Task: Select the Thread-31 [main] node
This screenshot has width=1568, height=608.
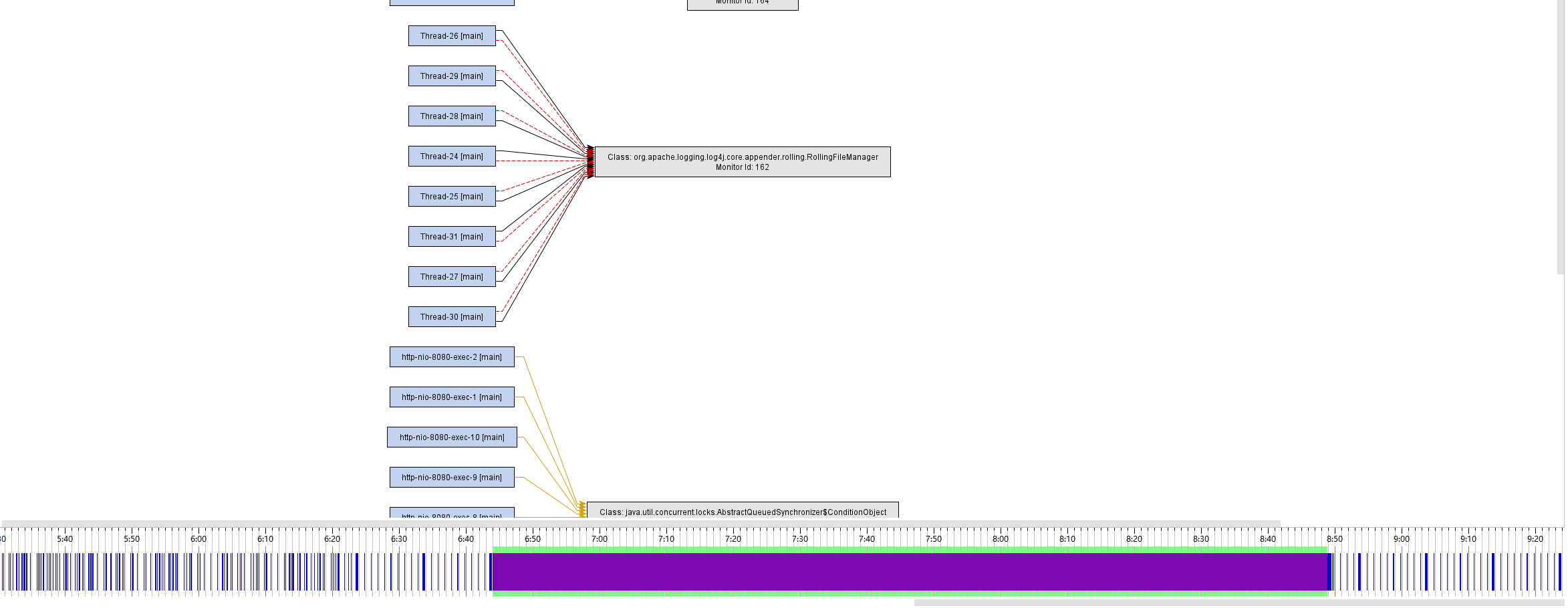Action: (451, 236)
